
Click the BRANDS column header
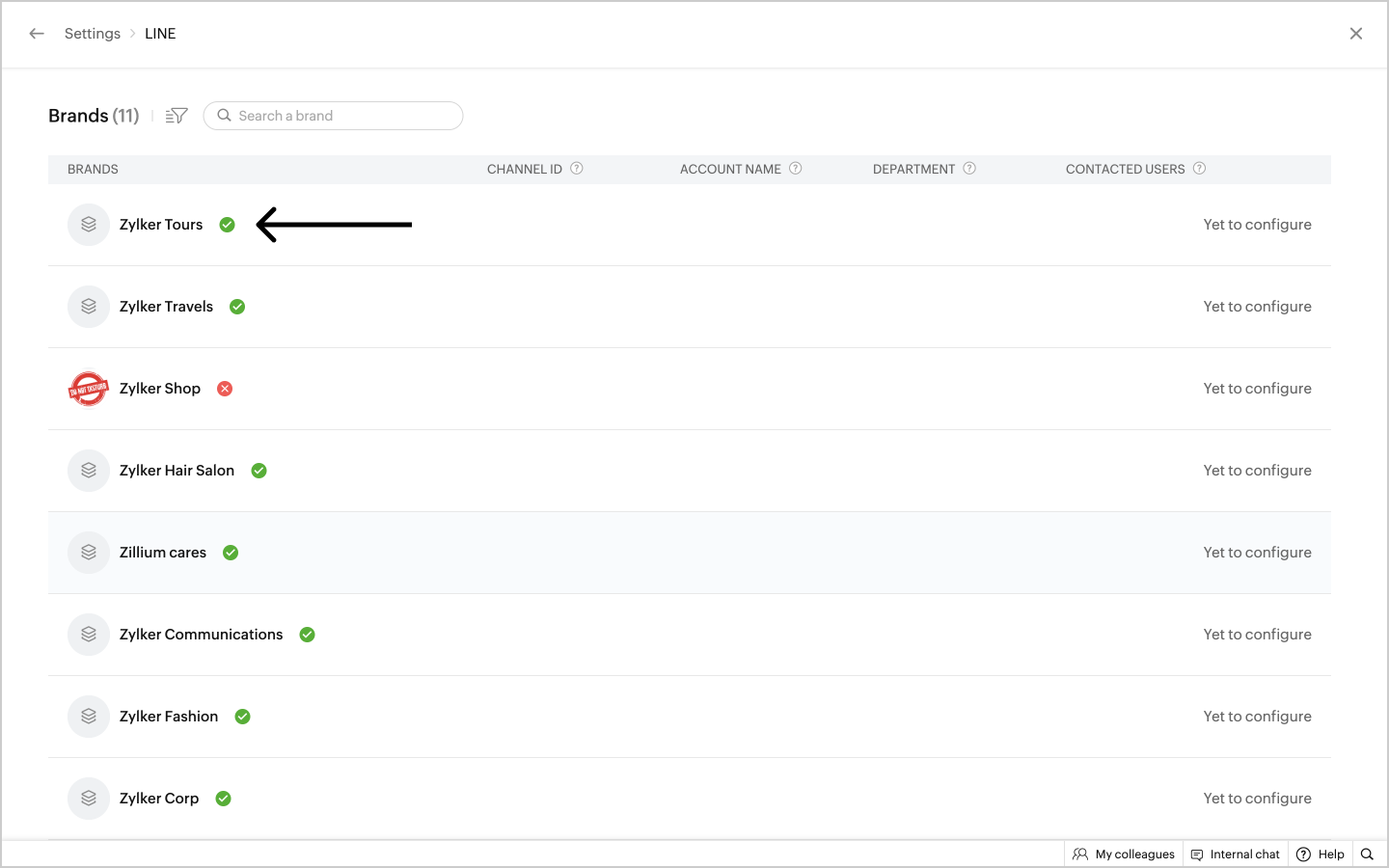point(93,169)
